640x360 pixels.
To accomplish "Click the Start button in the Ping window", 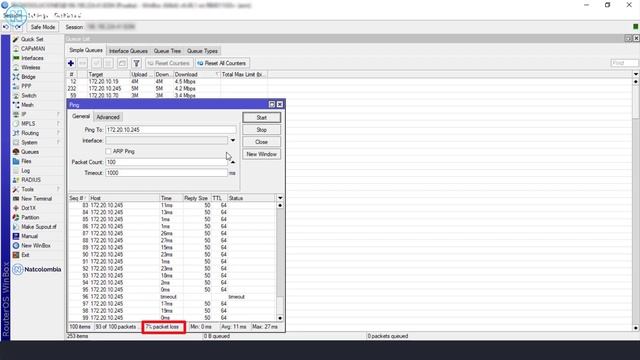I will pyautogui.click(x=262, y=118).
